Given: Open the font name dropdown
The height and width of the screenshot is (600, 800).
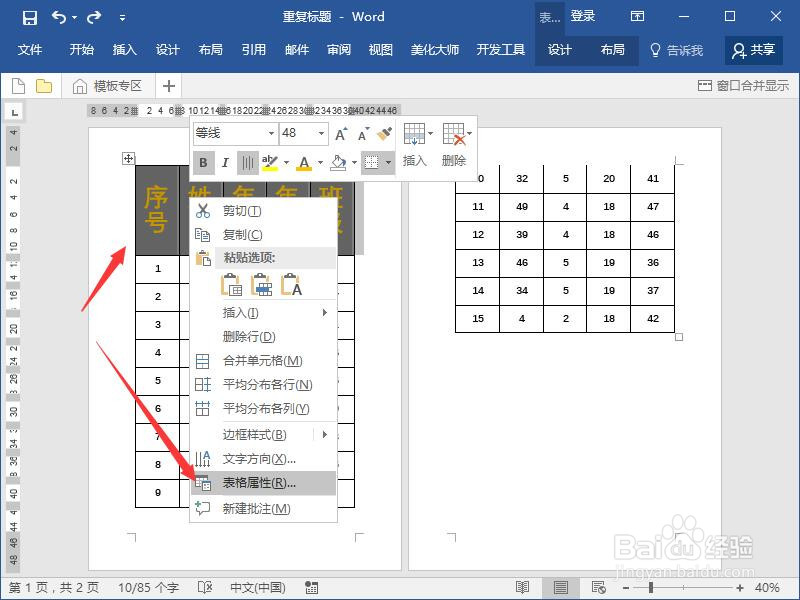Looking at the screenshot, I should 272,133.
